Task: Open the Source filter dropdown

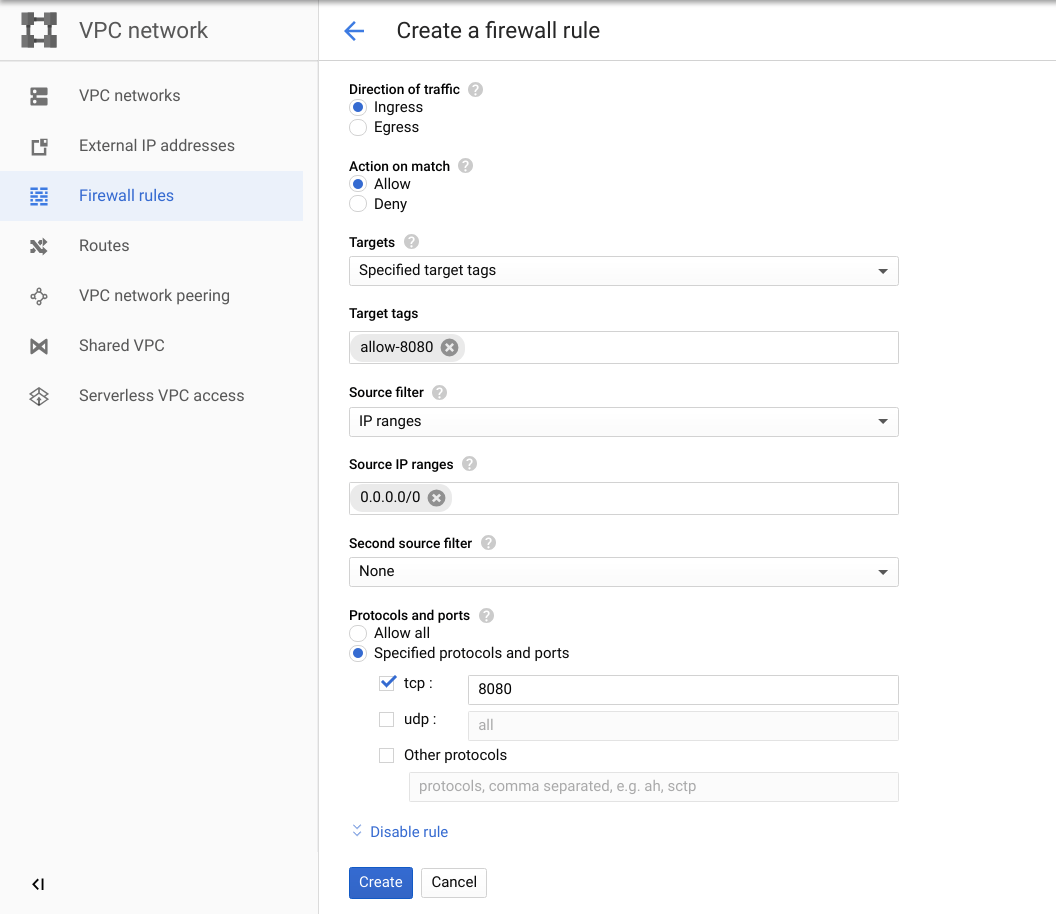Action: pyautogui.click(x=623, y=422)
